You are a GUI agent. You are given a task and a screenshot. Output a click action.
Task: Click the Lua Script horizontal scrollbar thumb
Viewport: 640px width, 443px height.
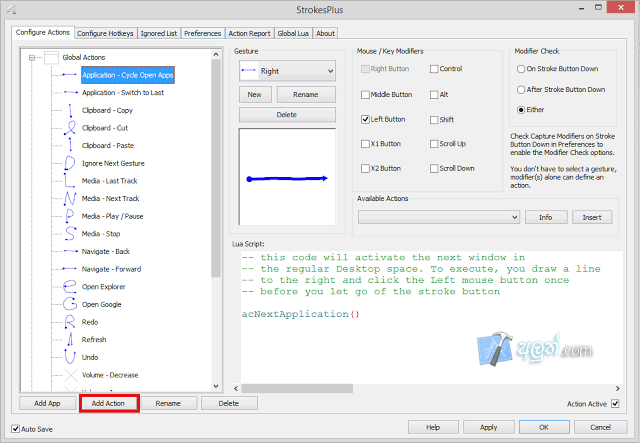pos(297,388)
